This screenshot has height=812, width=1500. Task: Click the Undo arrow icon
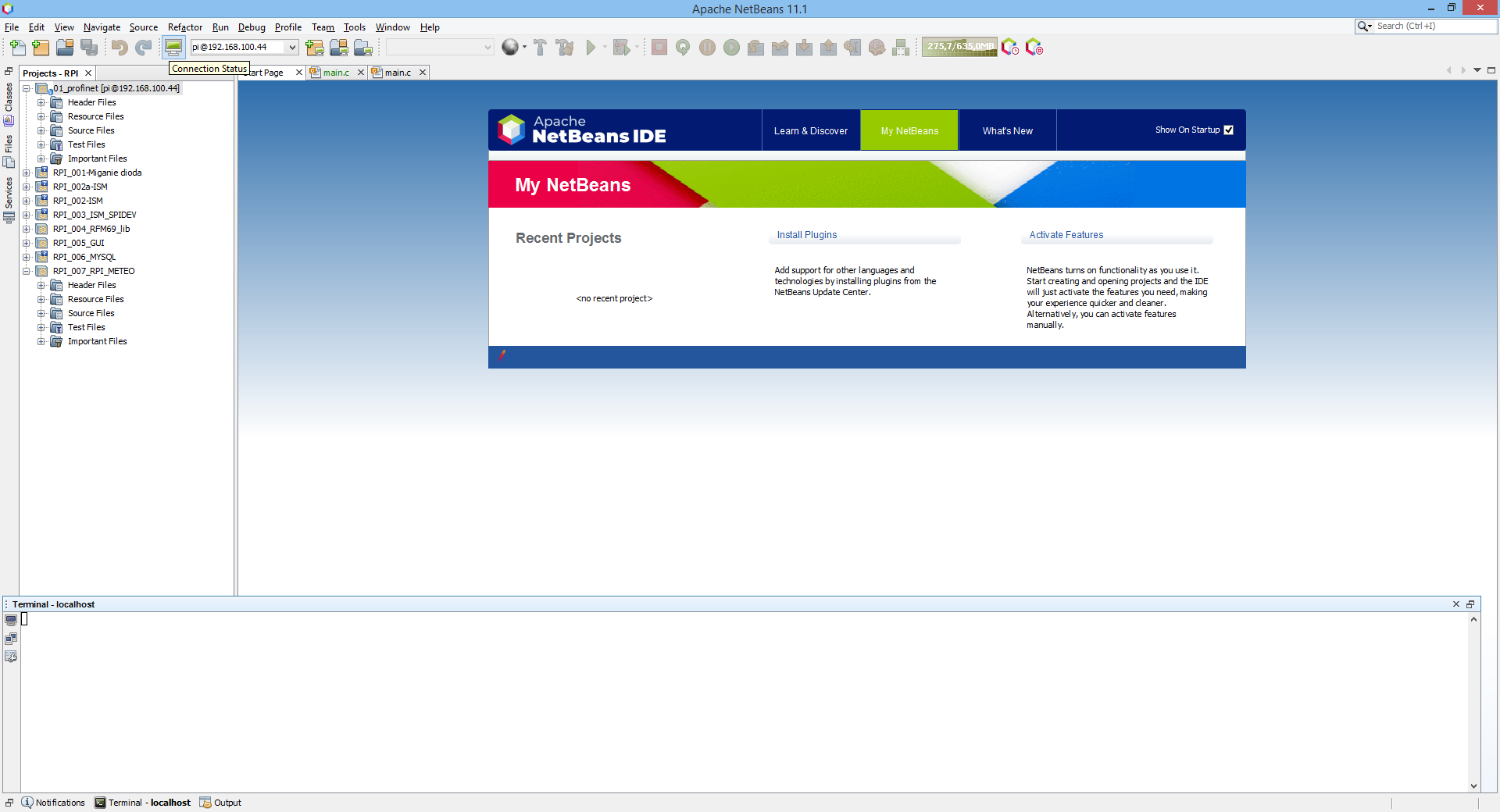[x=119, y=48]
